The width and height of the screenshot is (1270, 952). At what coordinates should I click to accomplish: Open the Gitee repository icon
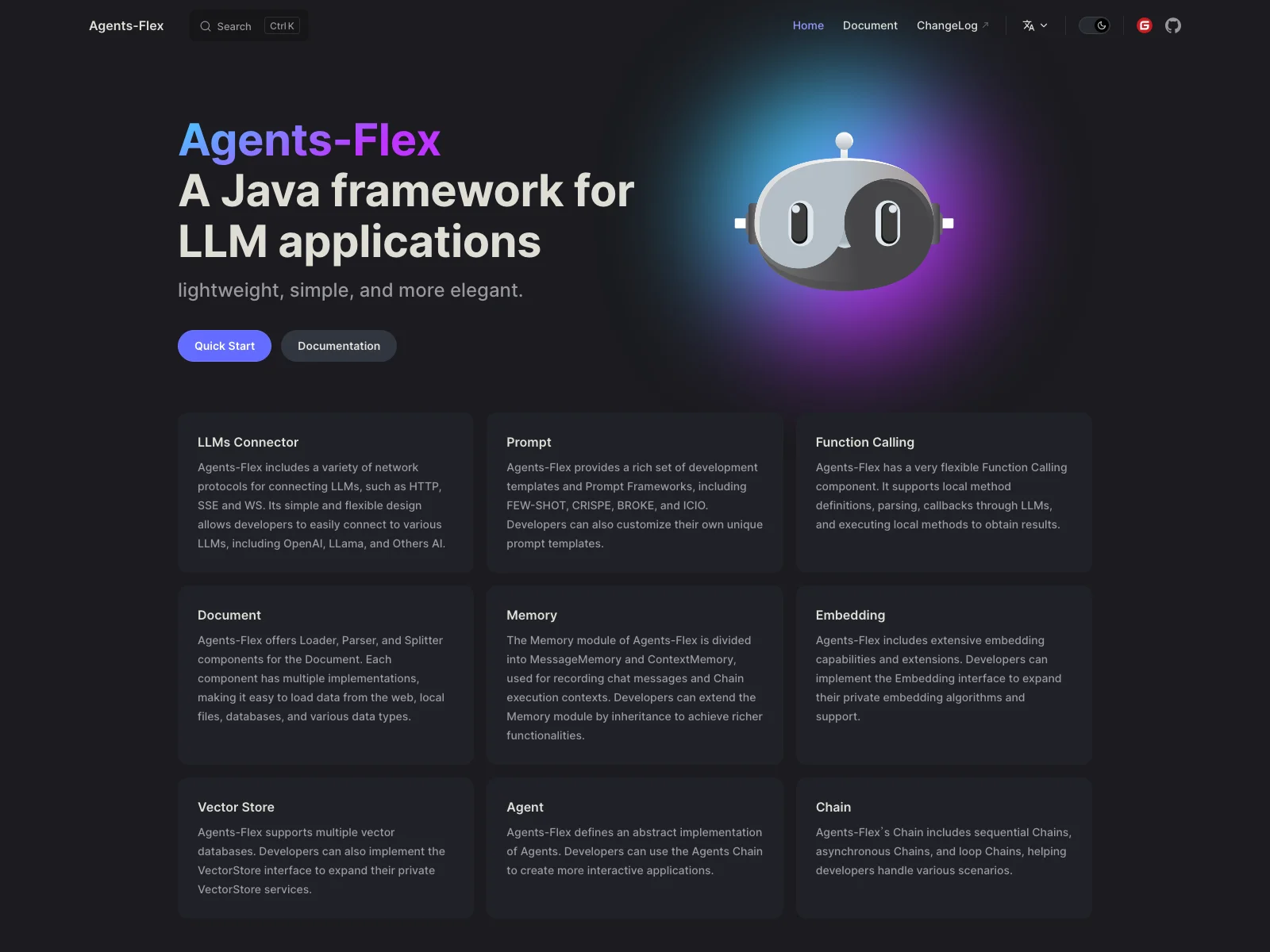coord(1145,25)
